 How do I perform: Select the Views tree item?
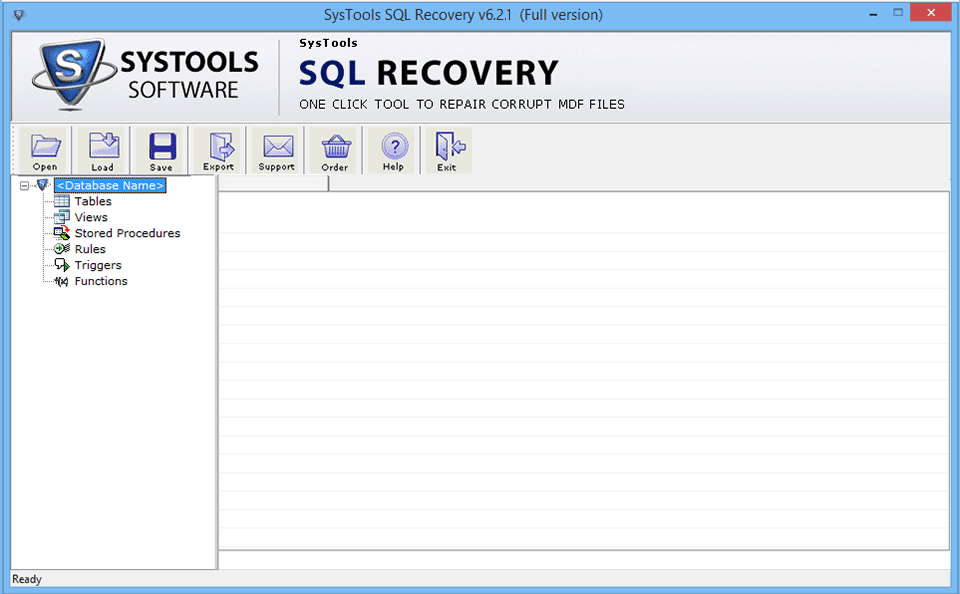click(x=91, y=217)
